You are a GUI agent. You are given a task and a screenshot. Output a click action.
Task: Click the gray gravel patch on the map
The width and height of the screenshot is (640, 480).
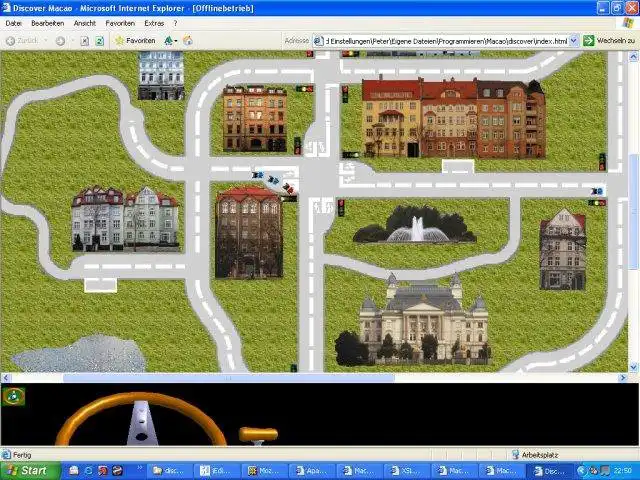point(80,354)
